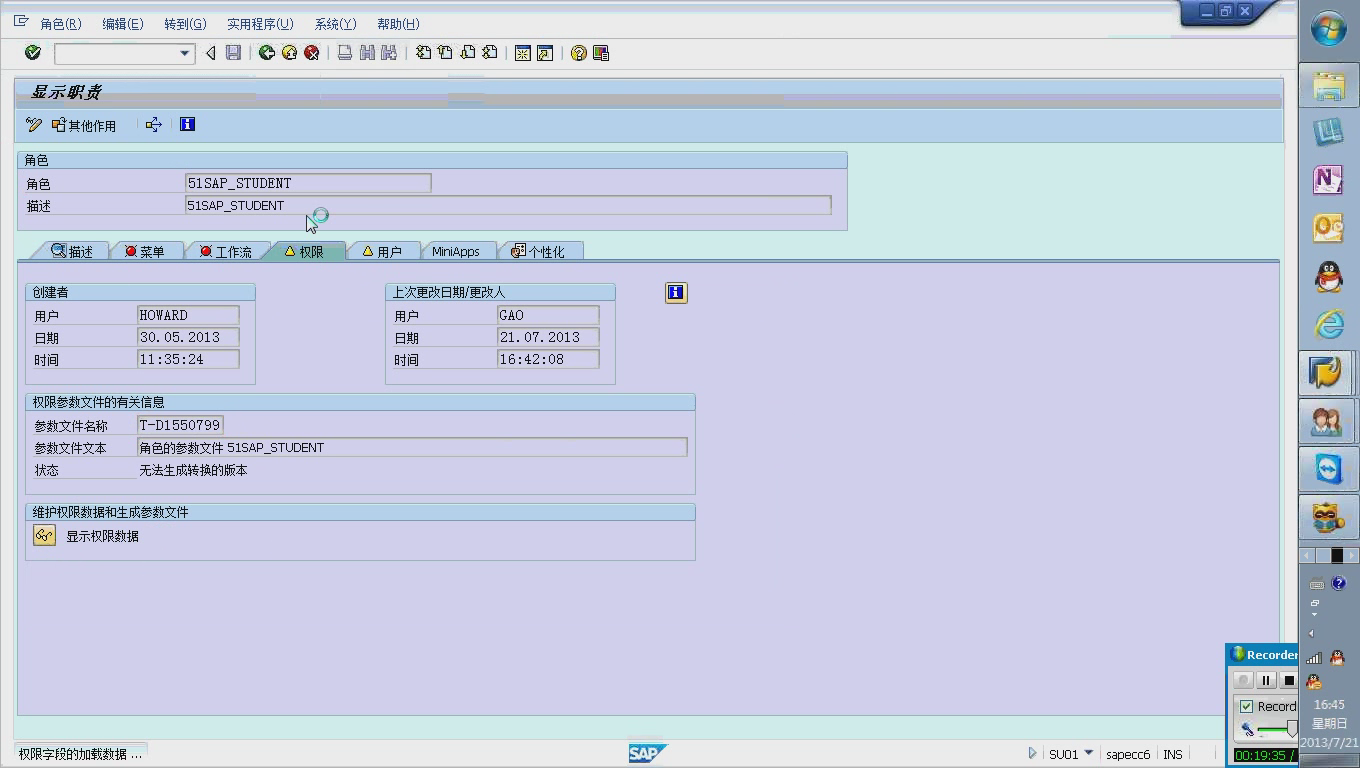Viewport: 1360px width, 768px height.
Task: Collapse the command field with the triangle
Action: tap(211, 53)
